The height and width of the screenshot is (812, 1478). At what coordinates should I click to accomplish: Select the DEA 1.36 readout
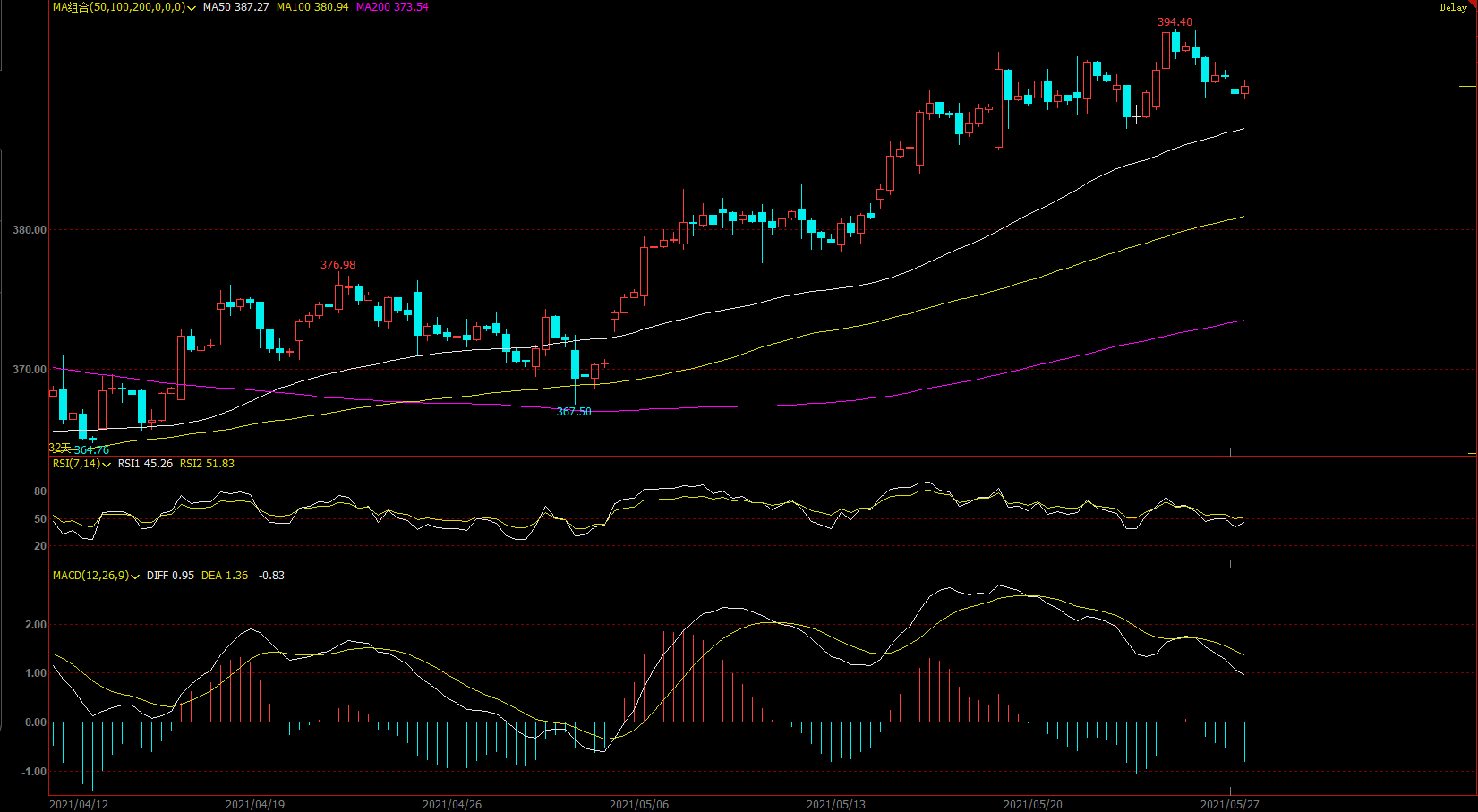(225, 576)
